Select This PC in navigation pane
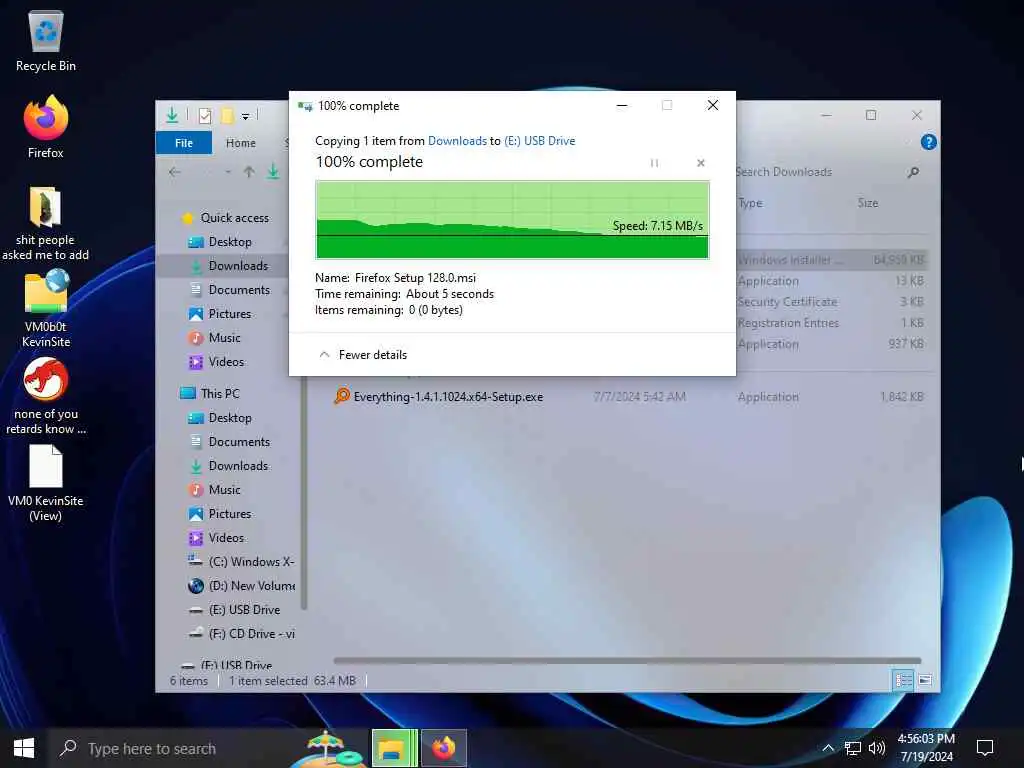 click(210, 393)
